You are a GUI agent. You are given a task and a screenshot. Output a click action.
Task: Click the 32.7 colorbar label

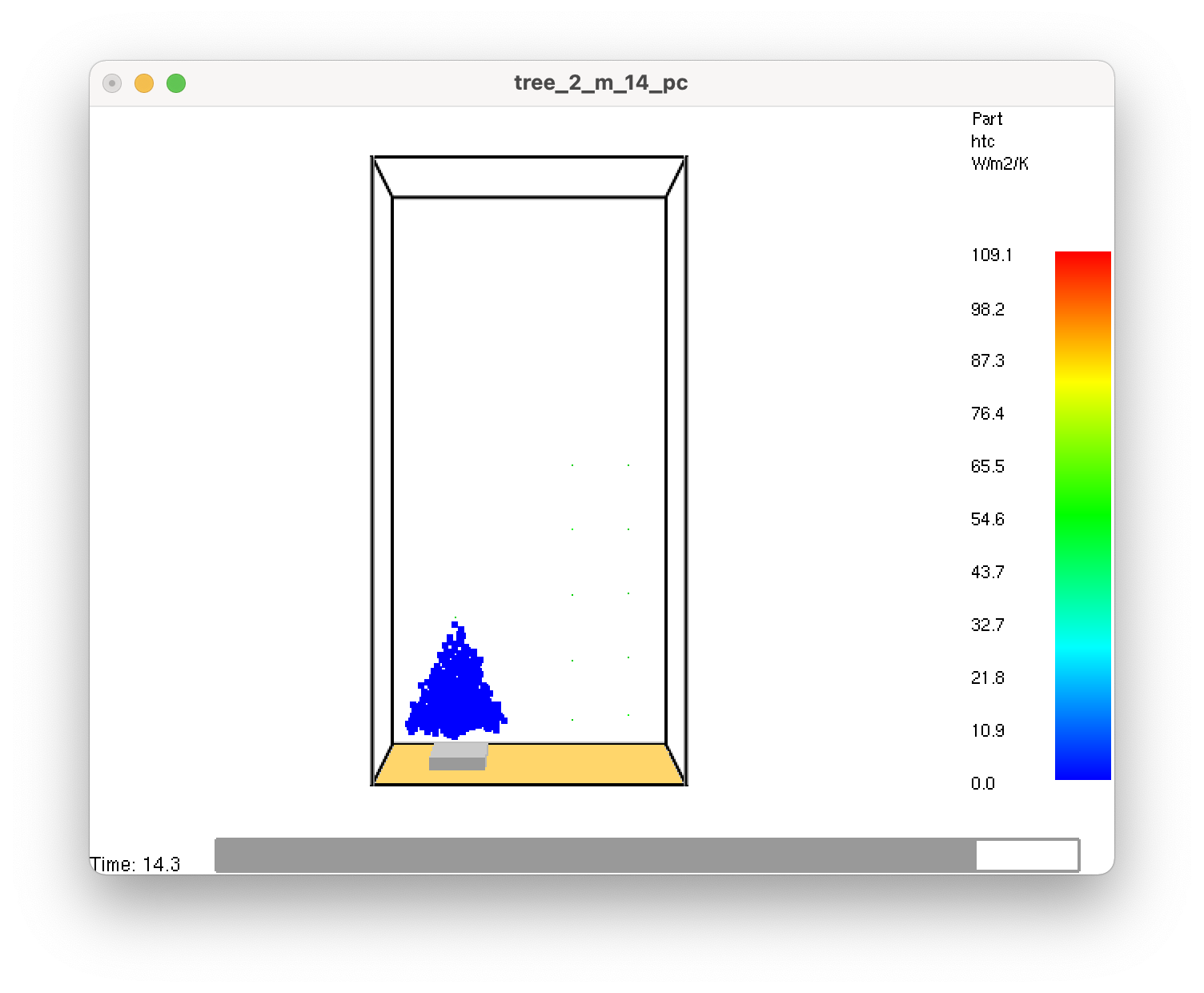[x=987, y=625]
